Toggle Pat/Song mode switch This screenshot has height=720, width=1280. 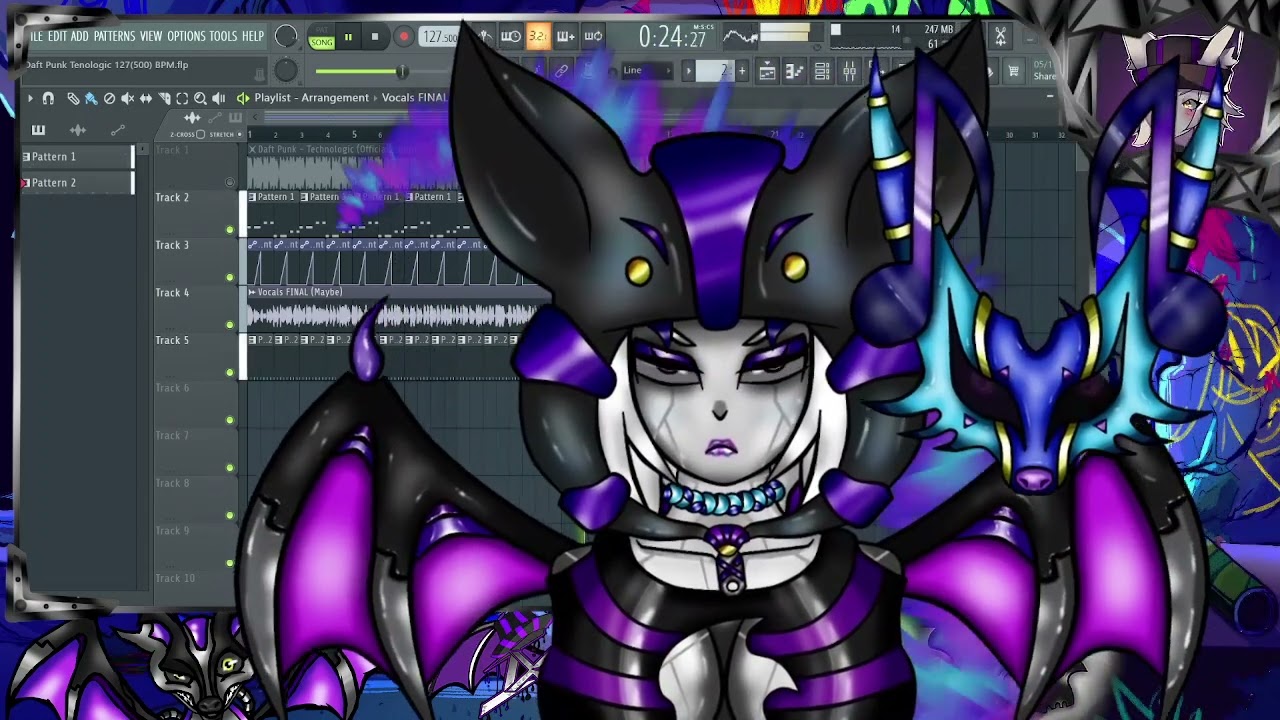point(321,37)
